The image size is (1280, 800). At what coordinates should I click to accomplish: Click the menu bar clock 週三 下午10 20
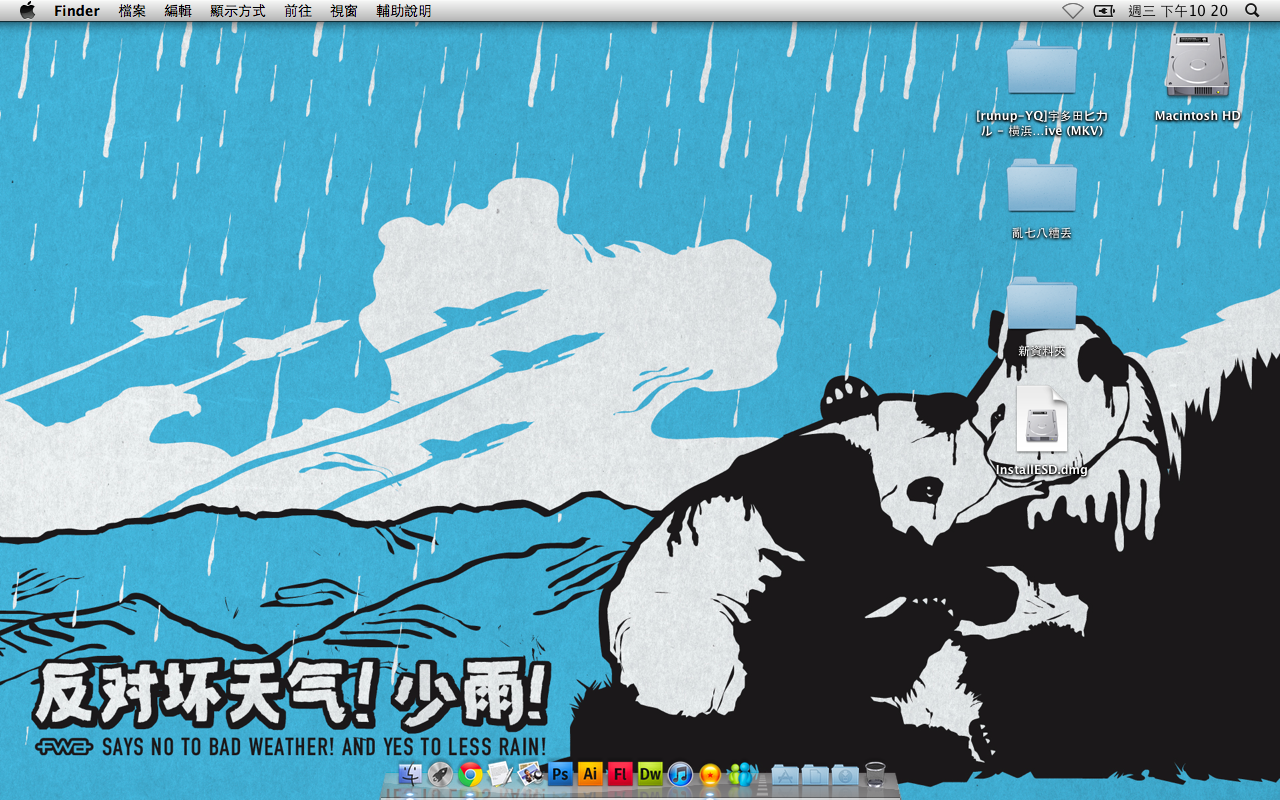tap(1178, 11)
